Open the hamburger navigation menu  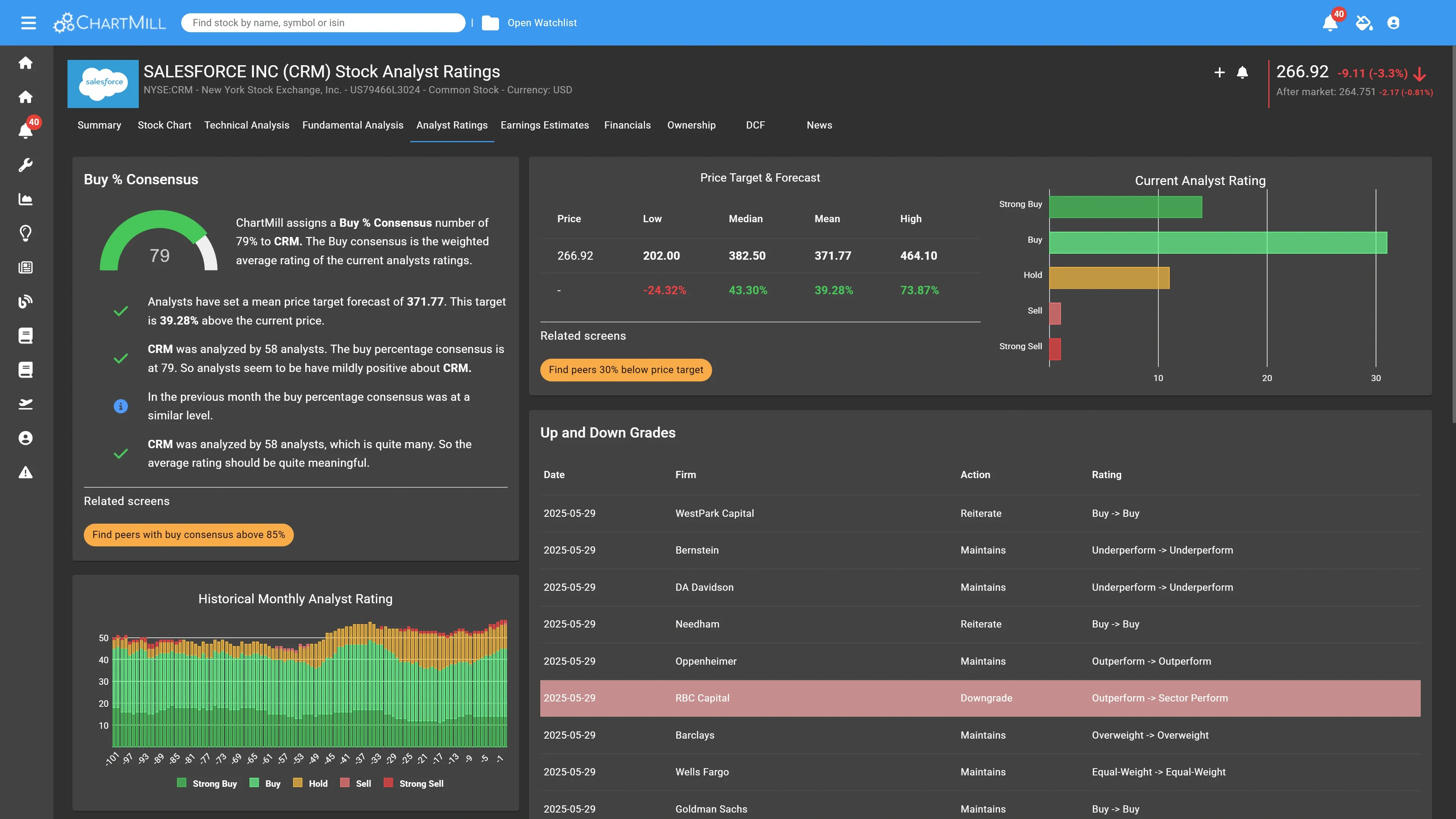tap(28, 23)
